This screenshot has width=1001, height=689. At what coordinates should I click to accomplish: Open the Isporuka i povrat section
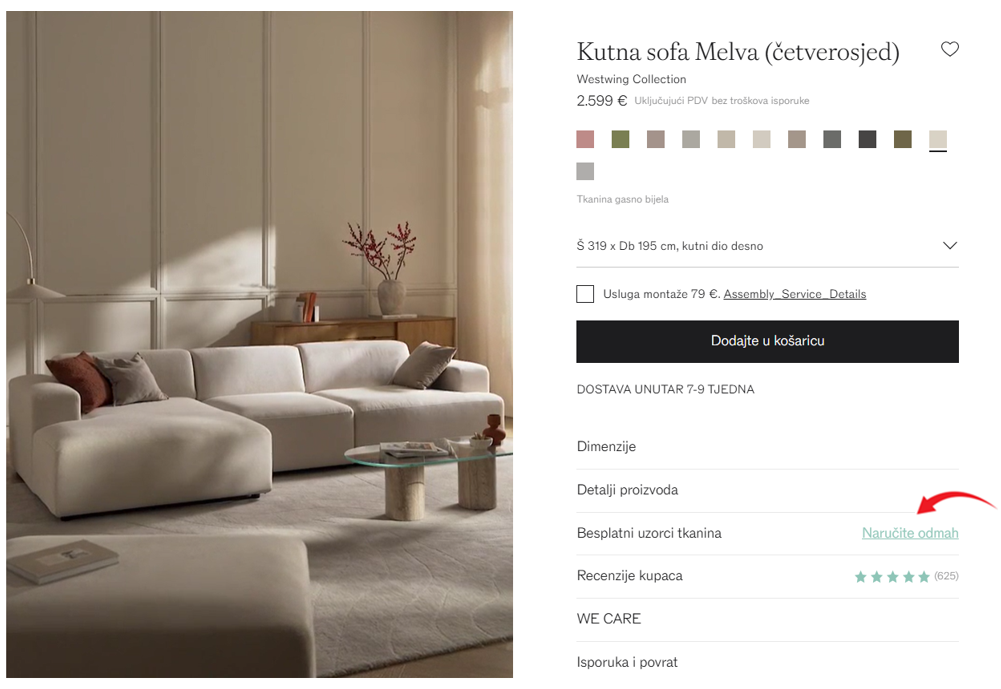pos(767,662)
